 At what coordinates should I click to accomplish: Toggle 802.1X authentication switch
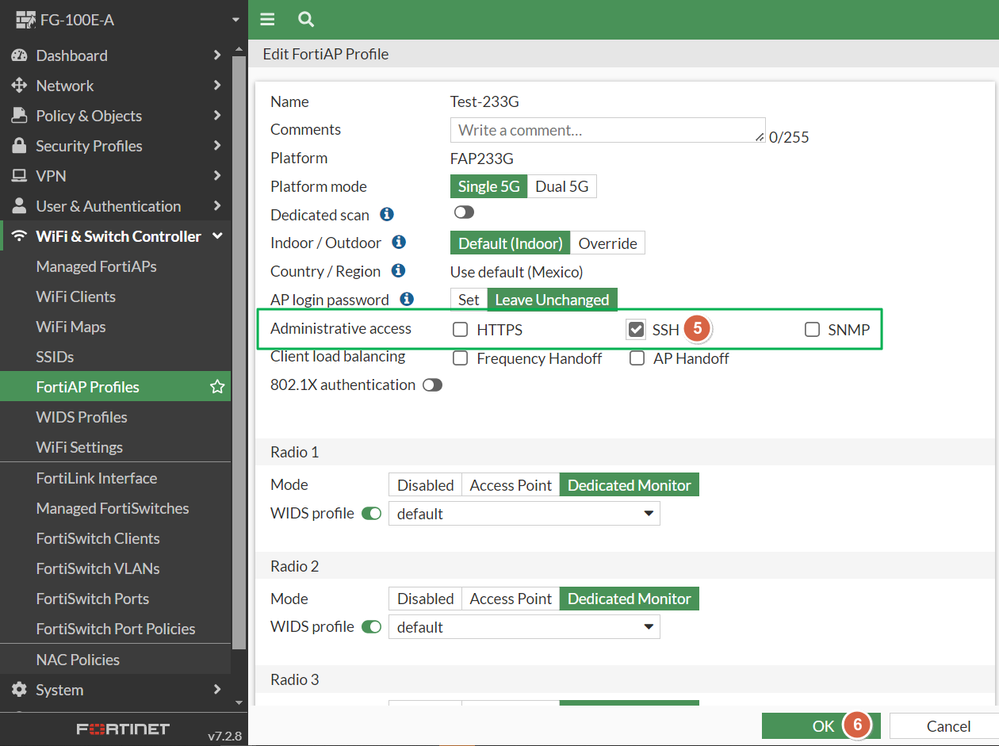coord(433,385)
